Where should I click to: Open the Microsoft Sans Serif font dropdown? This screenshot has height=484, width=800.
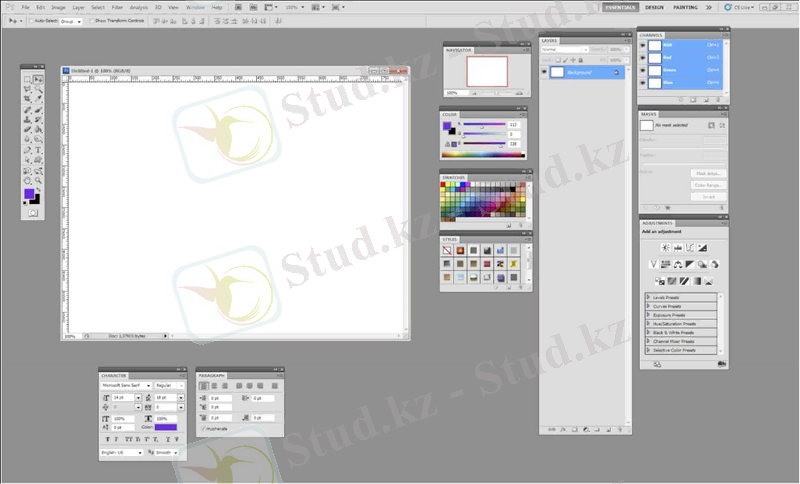coord(126,385)
